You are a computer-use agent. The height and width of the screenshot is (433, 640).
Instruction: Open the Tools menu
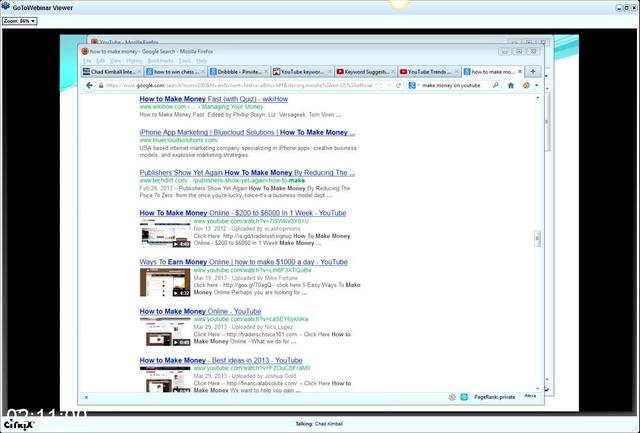pyautogui.click(x=185, y=61)
